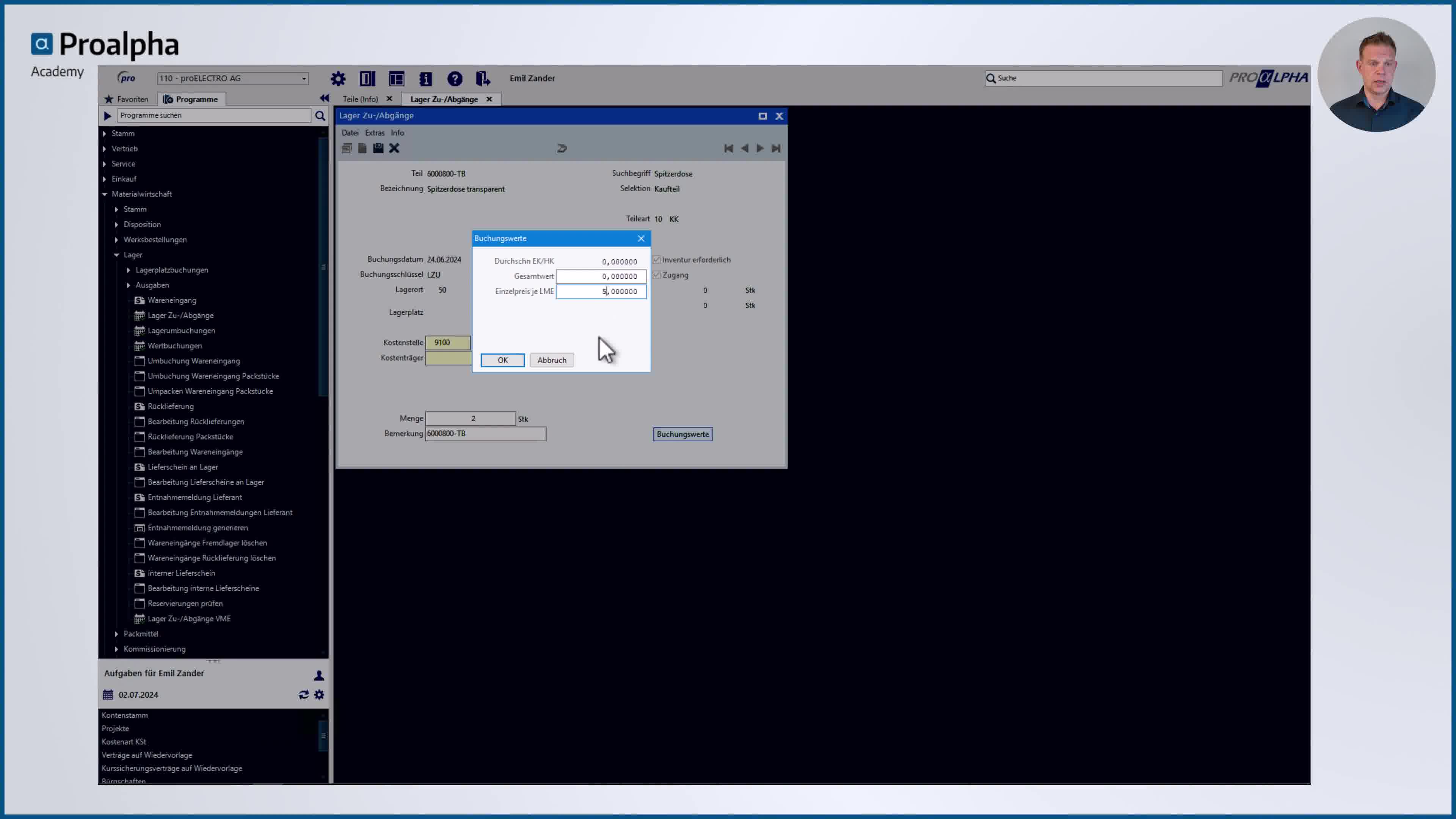Click the table layout icon in toolbar

[397, 78]
